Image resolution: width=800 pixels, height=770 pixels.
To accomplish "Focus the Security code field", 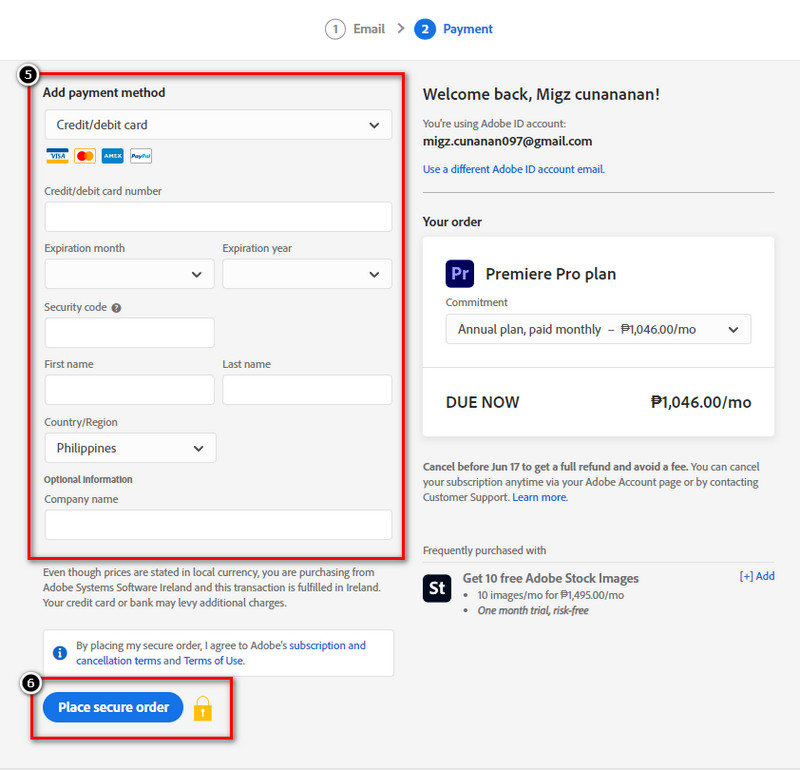I will pos(130,333).
